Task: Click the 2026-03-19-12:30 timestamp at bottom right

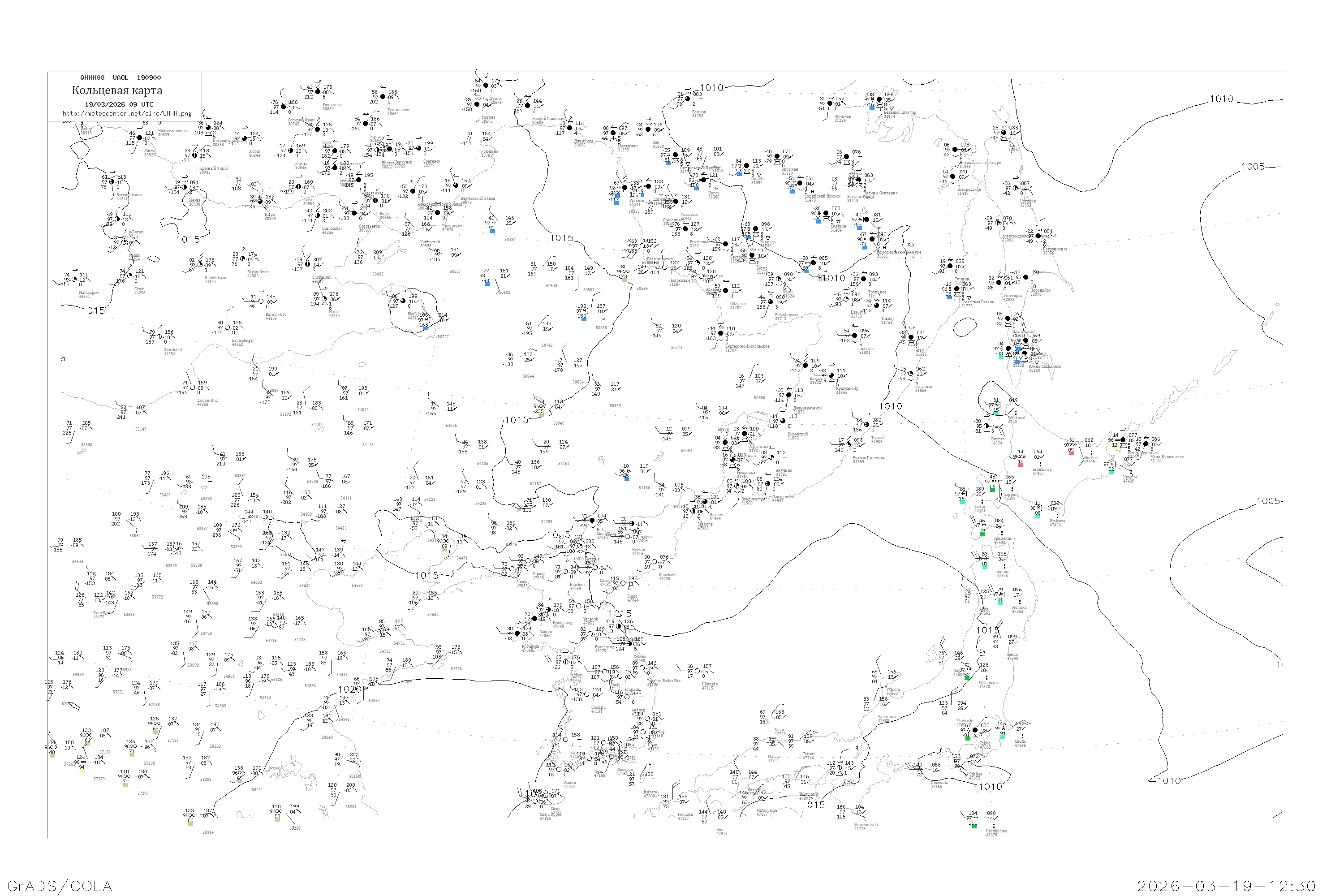Action: coord(1226,886)
